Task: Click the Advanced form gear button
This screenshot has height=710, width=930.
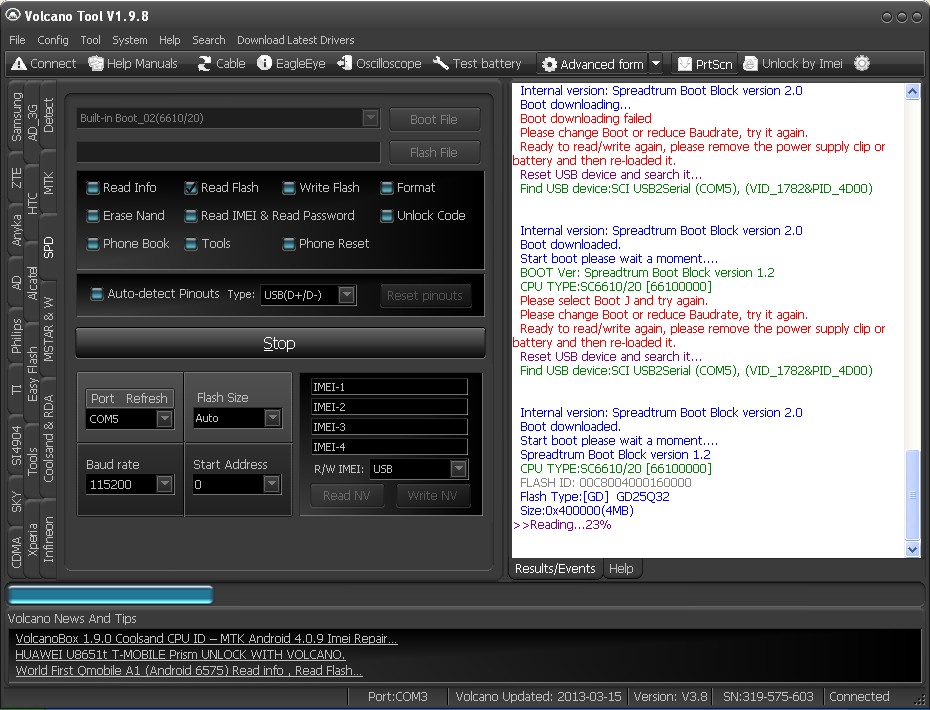Action: (593, 64)
